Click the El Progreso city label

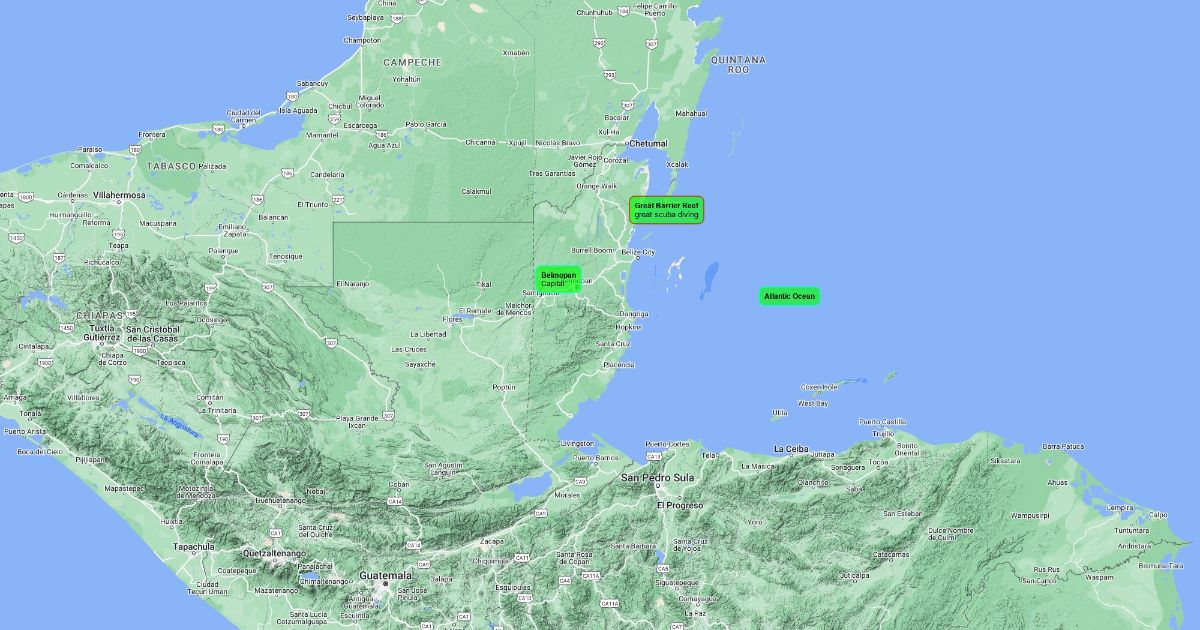pyautogui.click(x=680, y=506)
